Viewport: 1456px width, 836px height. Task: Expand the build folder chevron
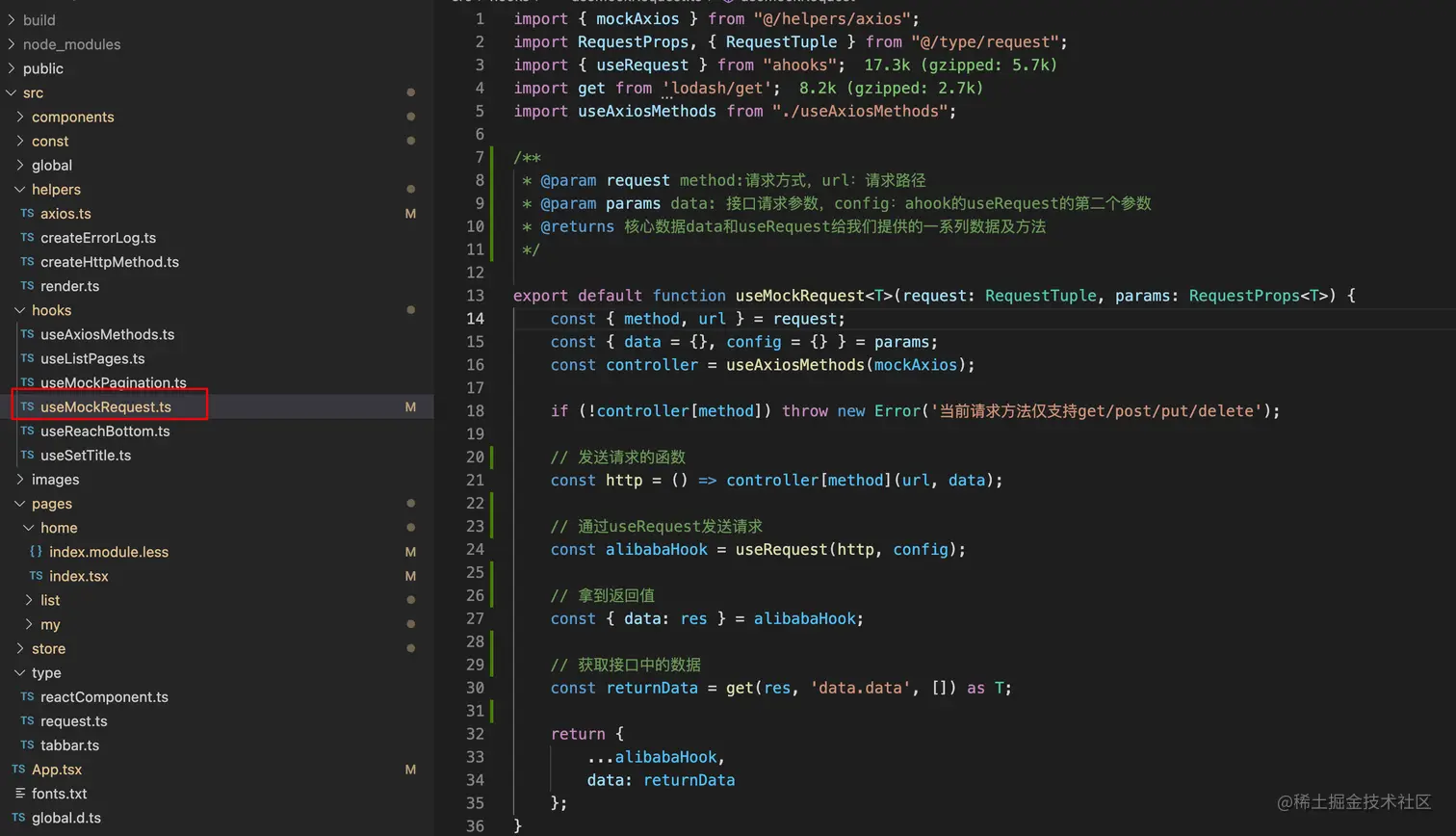pos(11,19)
